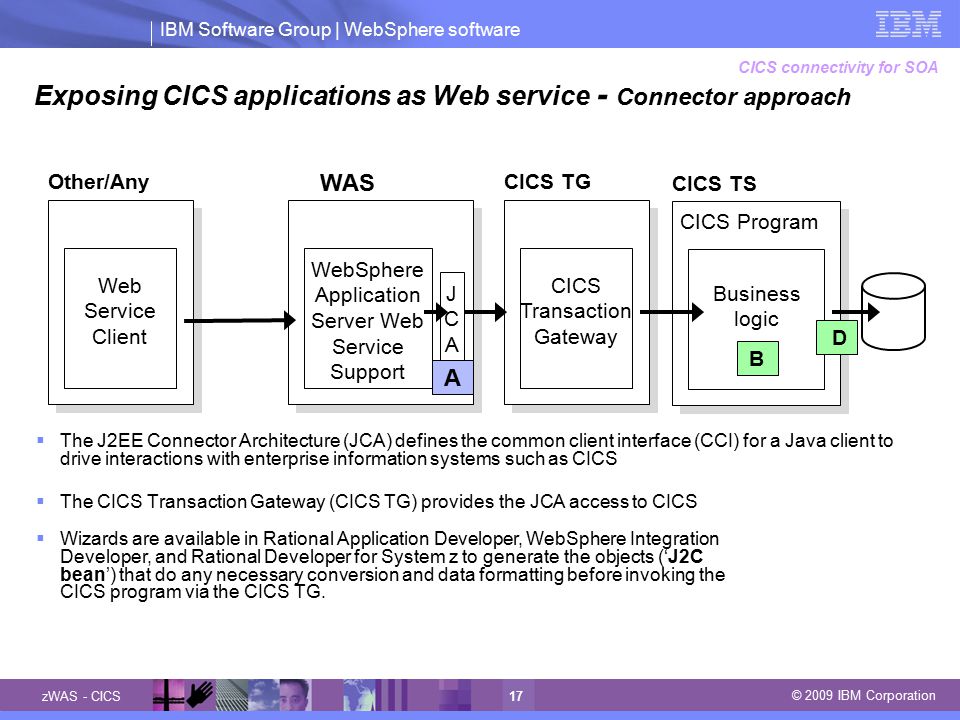
Task: Click the "WAS" column label
Action: point(347,182)
